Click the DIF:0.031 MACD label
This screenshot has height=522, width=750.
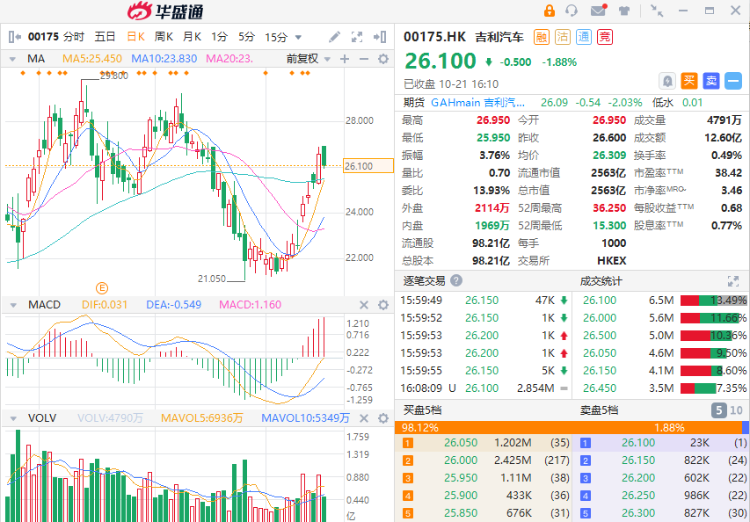pos(104,305)
